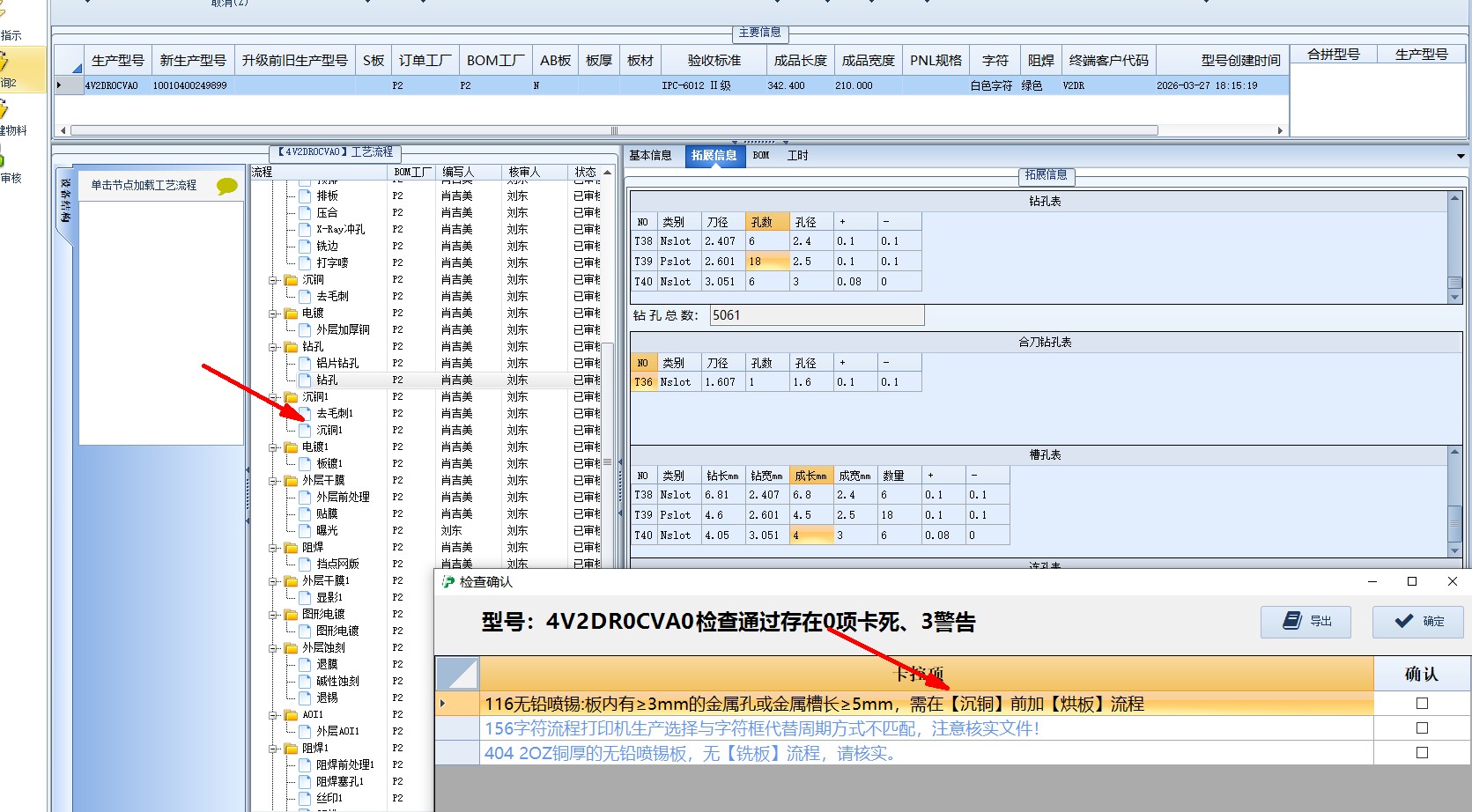Select the 钻孔 folder icon in the tree

click(291, 347)
